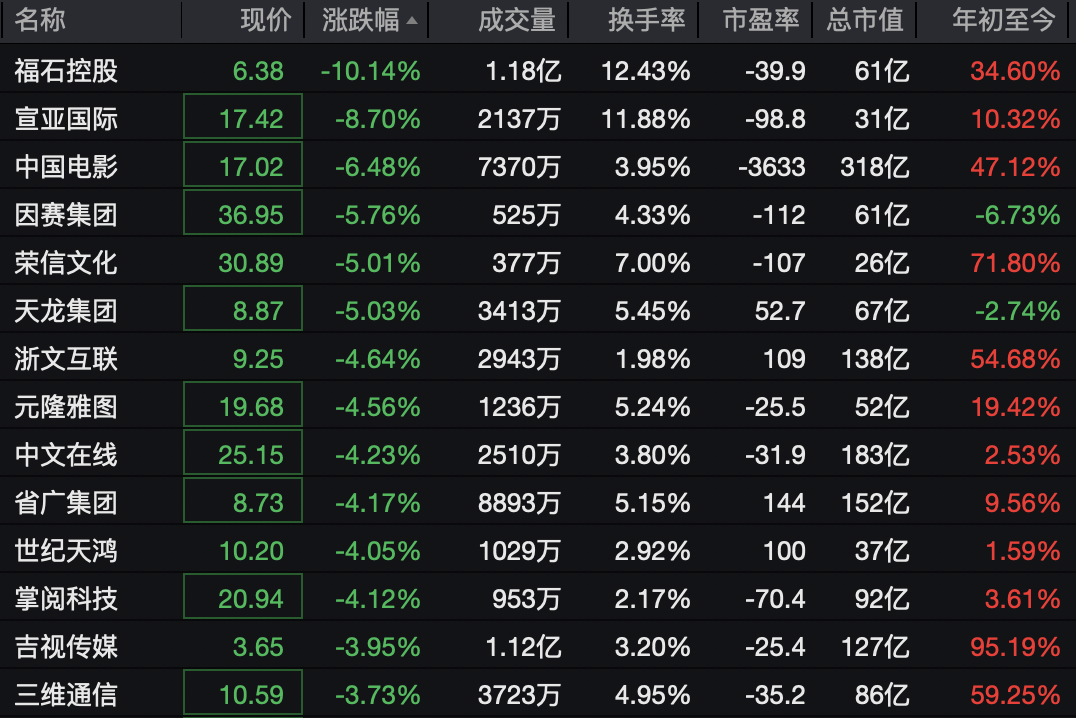Sort by the 现价 column header
The height and width of the screenshot is (718, 1076).
click(x=266, y=20)
